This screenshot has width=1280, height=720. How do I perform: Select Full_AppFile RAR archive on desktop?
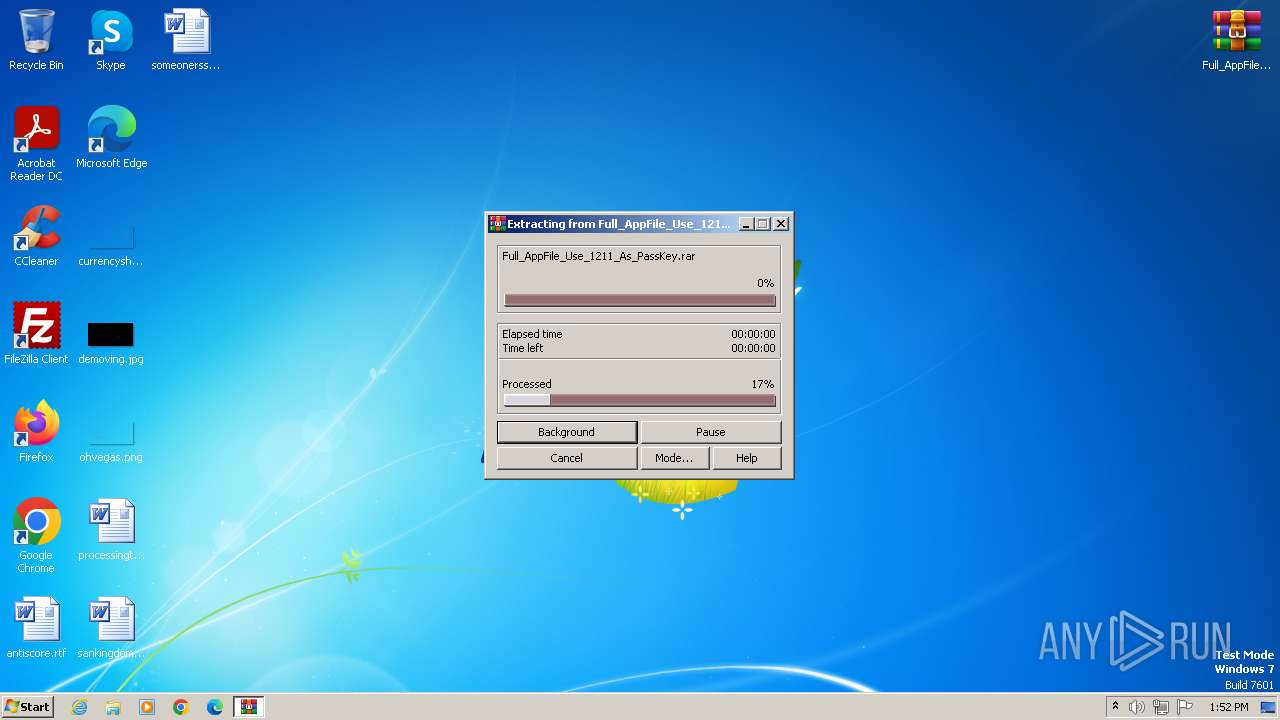1236,40
